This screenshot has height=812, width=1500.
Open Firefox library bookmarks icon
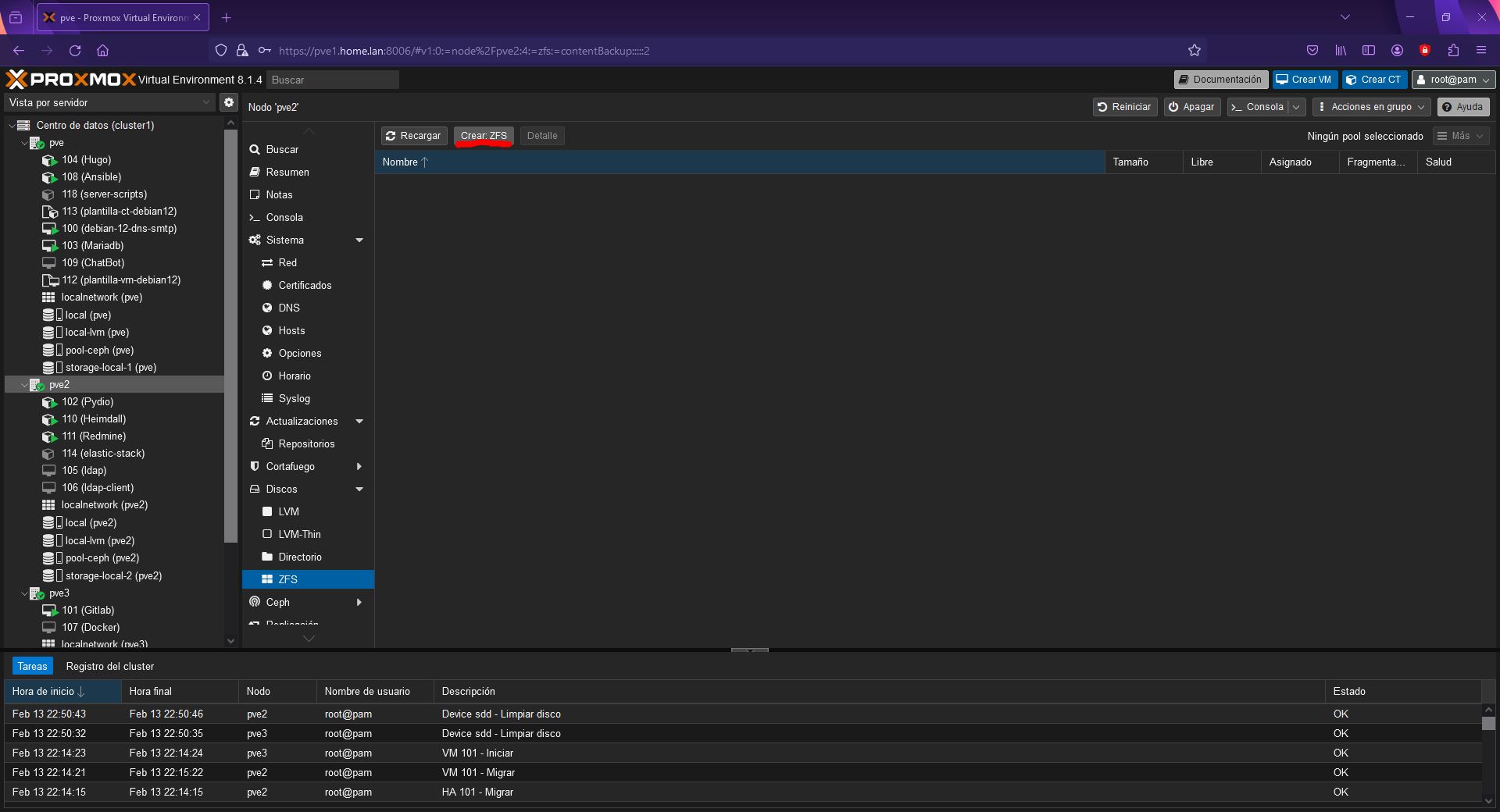click(x=1341, y=51)
